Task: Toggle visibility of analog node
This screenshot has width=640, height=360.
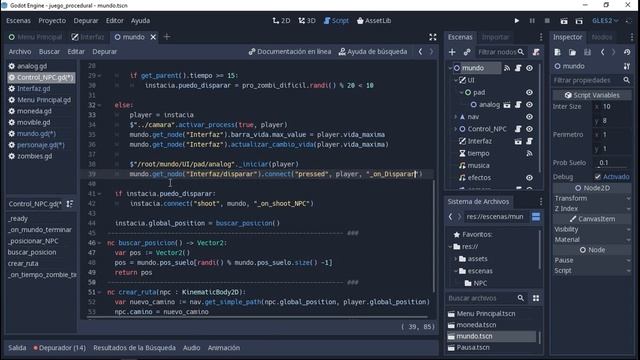Action: [529, 104]
